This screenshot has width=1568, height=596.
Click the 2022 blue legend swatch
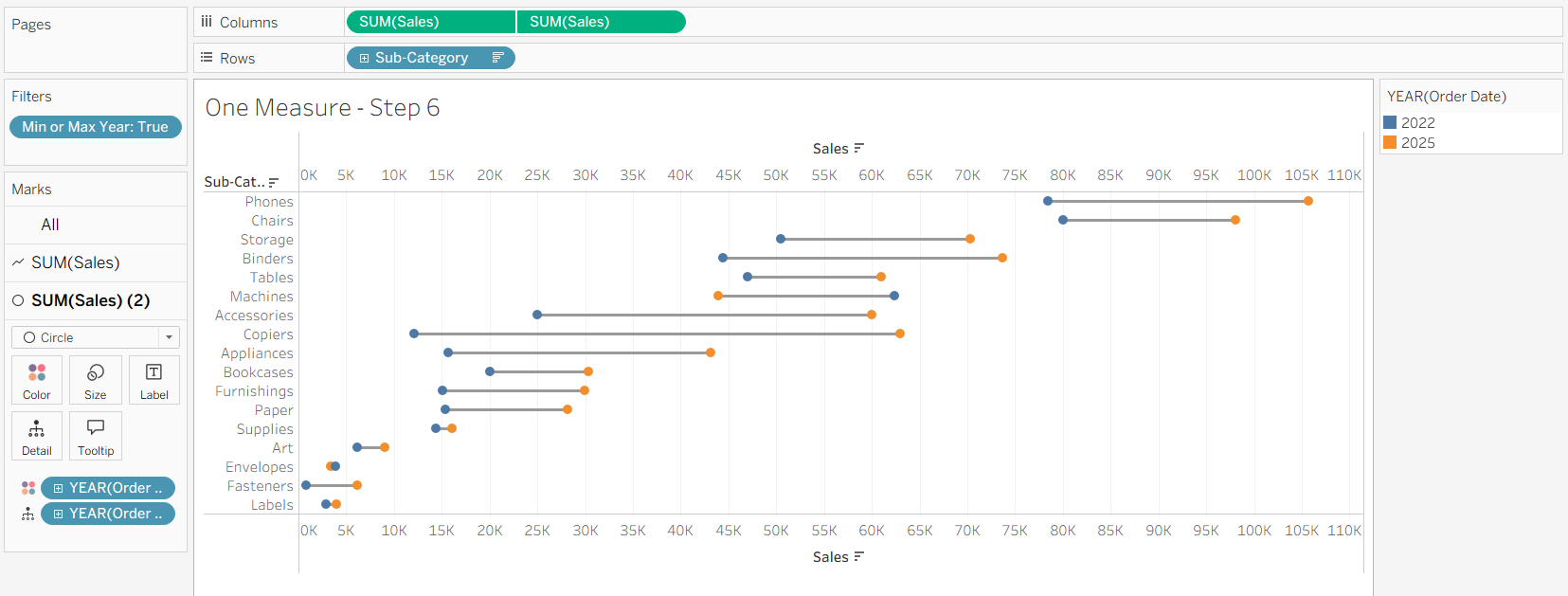point(1390,122)
